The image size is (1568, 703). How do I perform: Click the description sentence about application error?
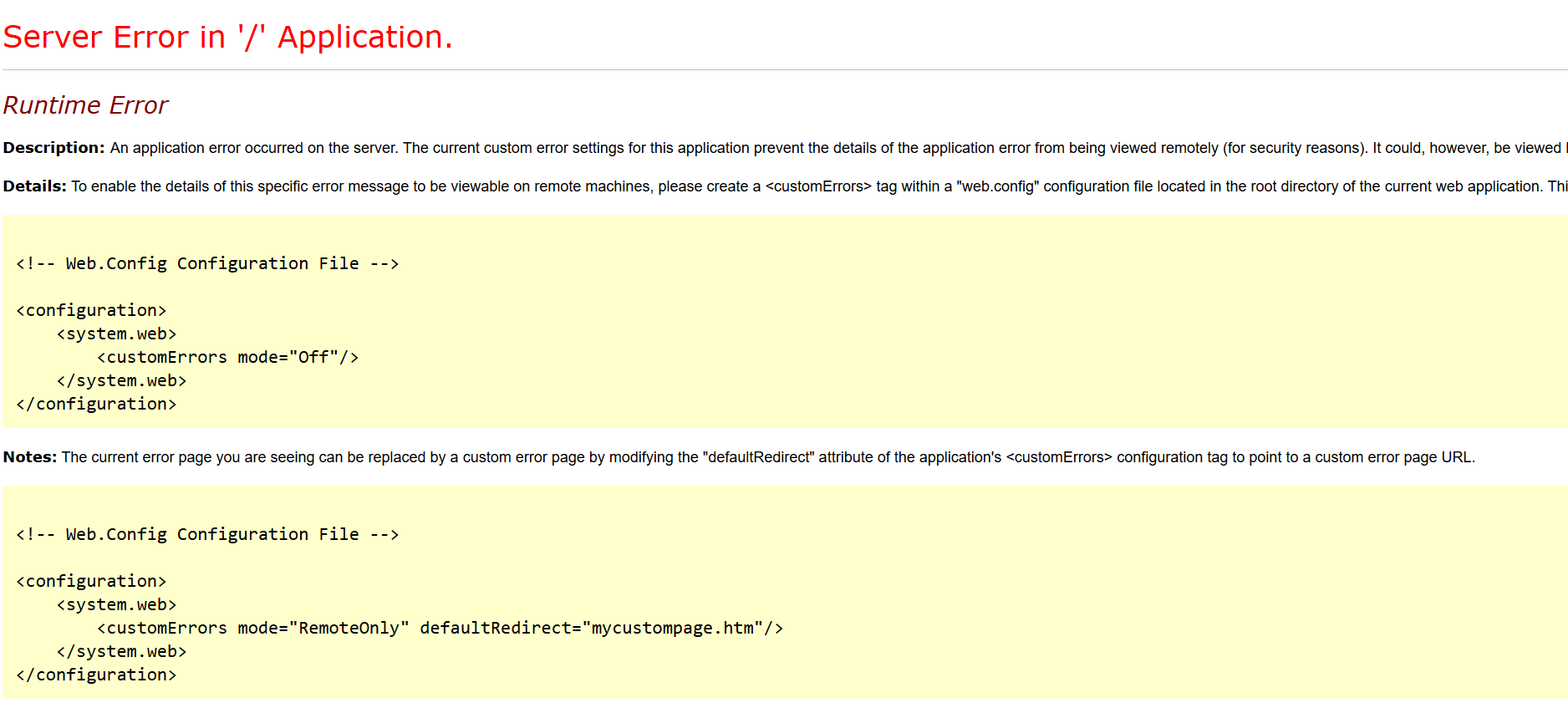838,148
